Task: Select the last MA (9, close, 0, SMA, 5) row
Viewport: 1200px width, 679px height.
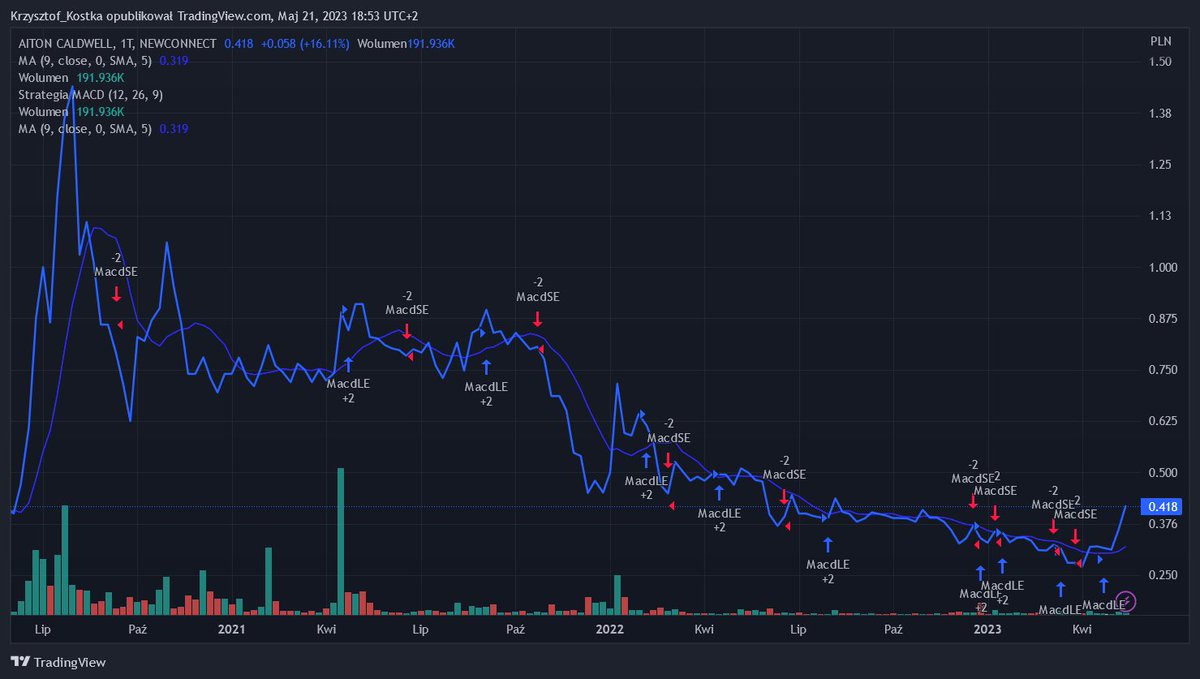Action: pos(104,129)
